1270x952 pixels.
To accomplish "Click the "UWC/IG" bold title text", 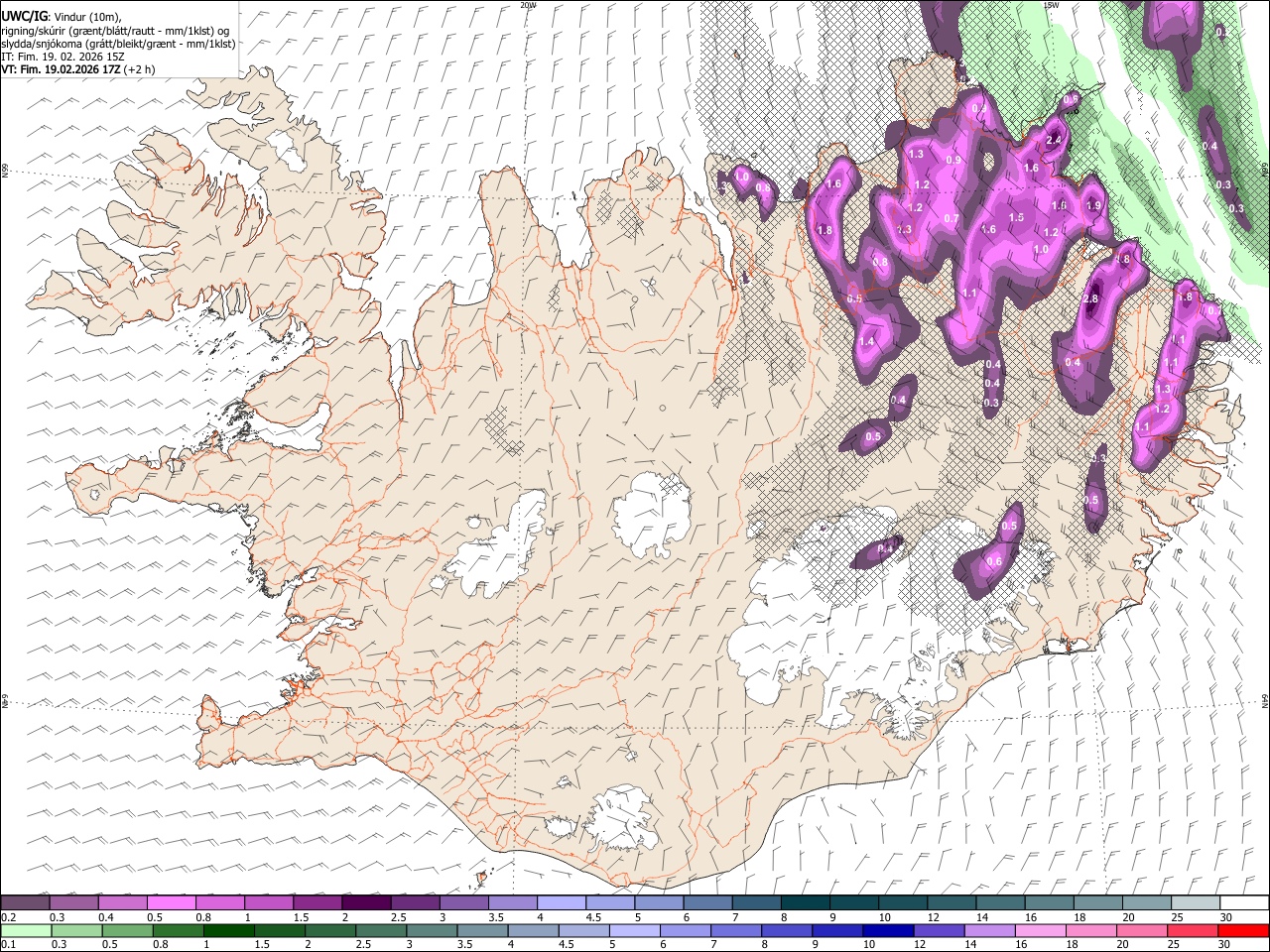I will [x=24, y=16].
